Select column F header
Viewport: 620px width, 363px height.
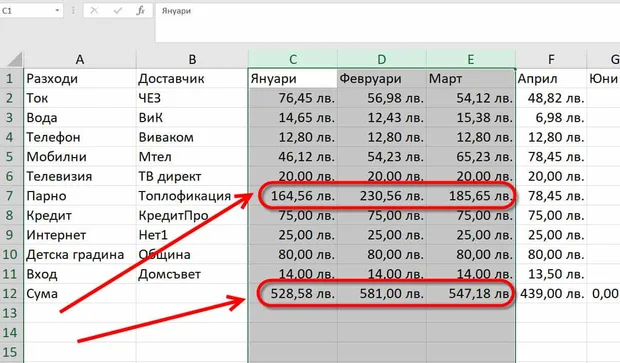click(551, 59)
